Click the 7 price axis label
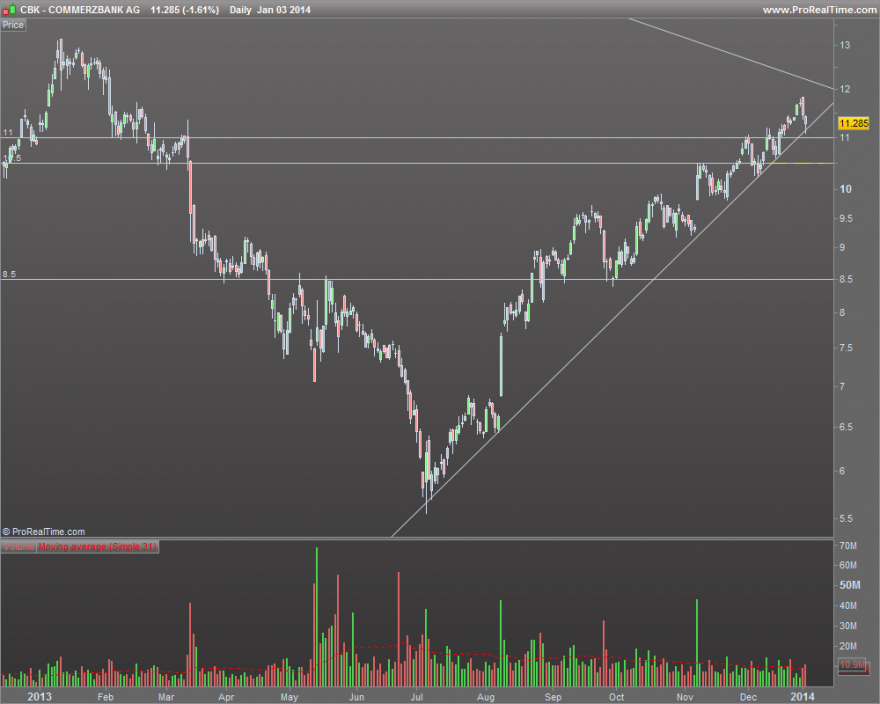This screenshot has width=880, height=704. (x=842, y=386)
